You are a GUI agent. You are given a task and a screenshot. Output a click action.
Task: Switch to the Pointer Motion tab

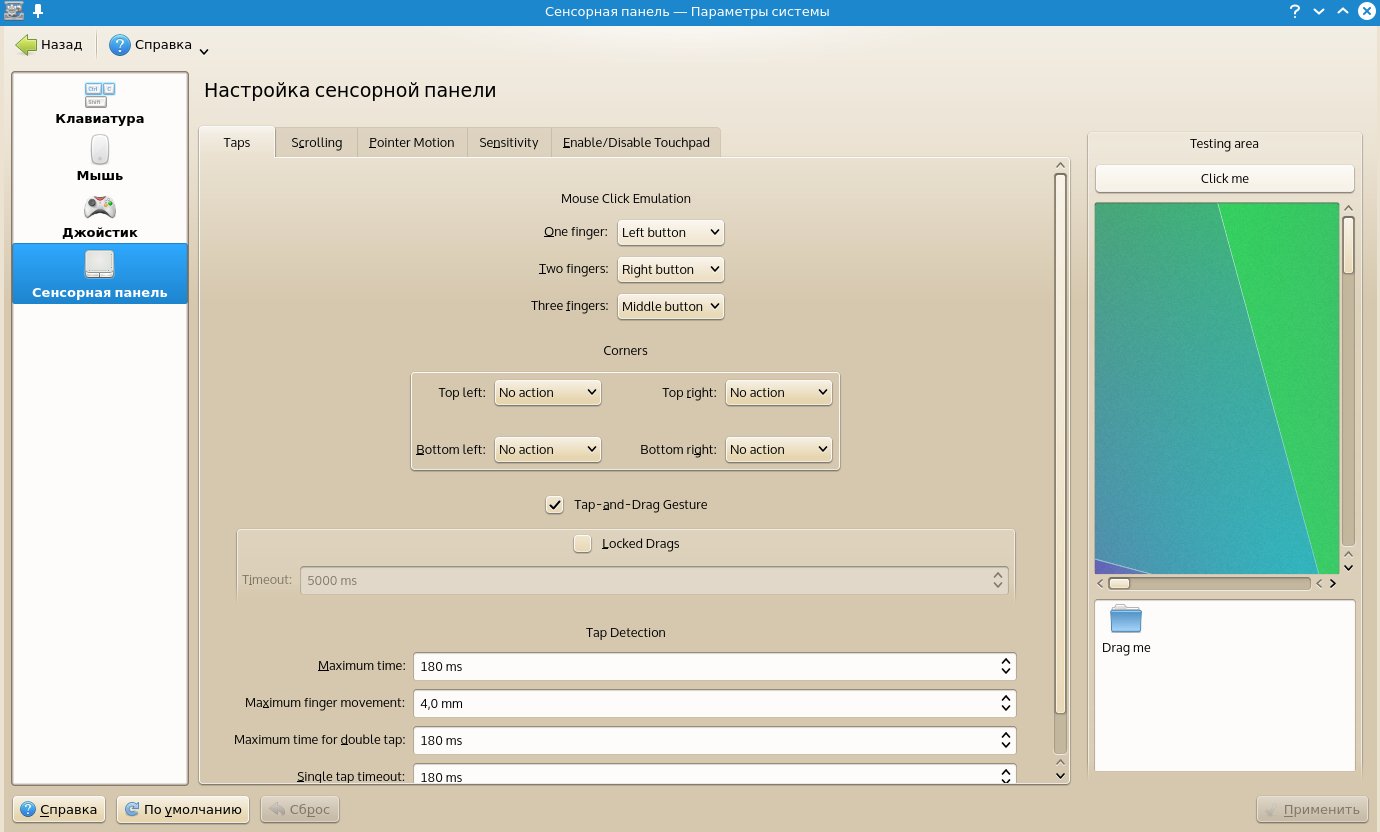pyautogui.click(x=411, y=142)
